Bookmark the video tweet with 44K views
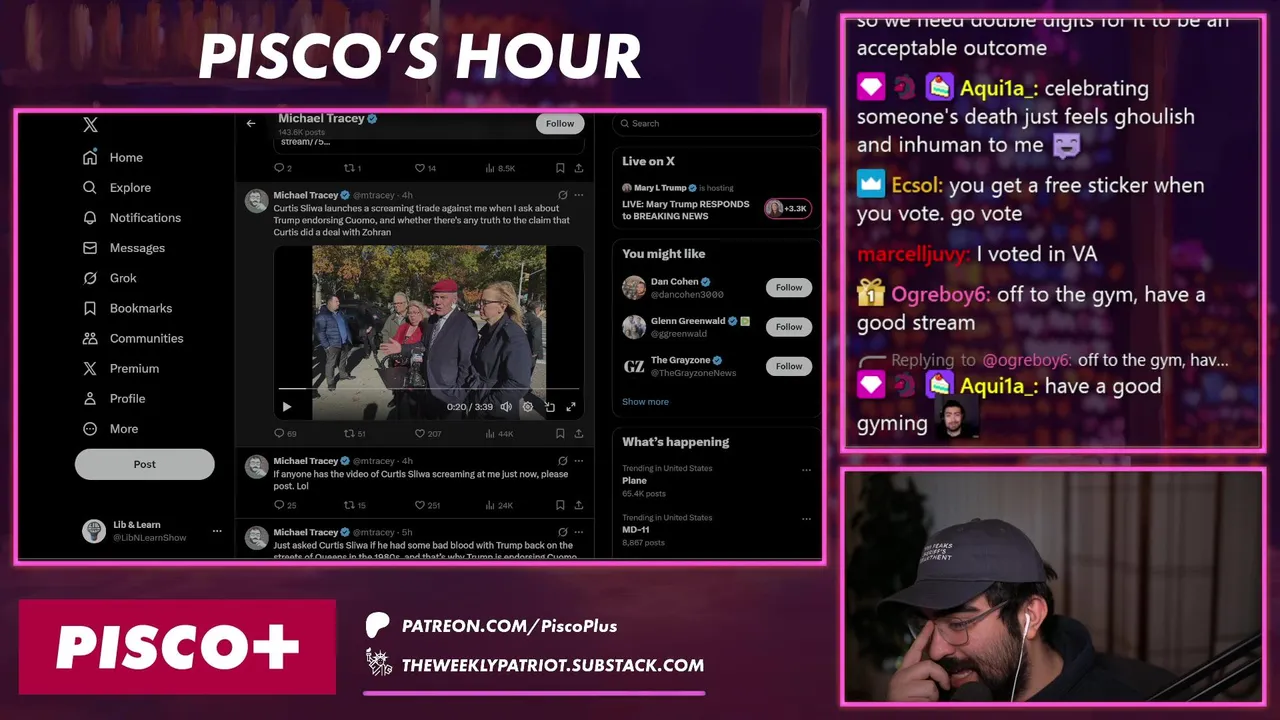 tap(560, 434)
